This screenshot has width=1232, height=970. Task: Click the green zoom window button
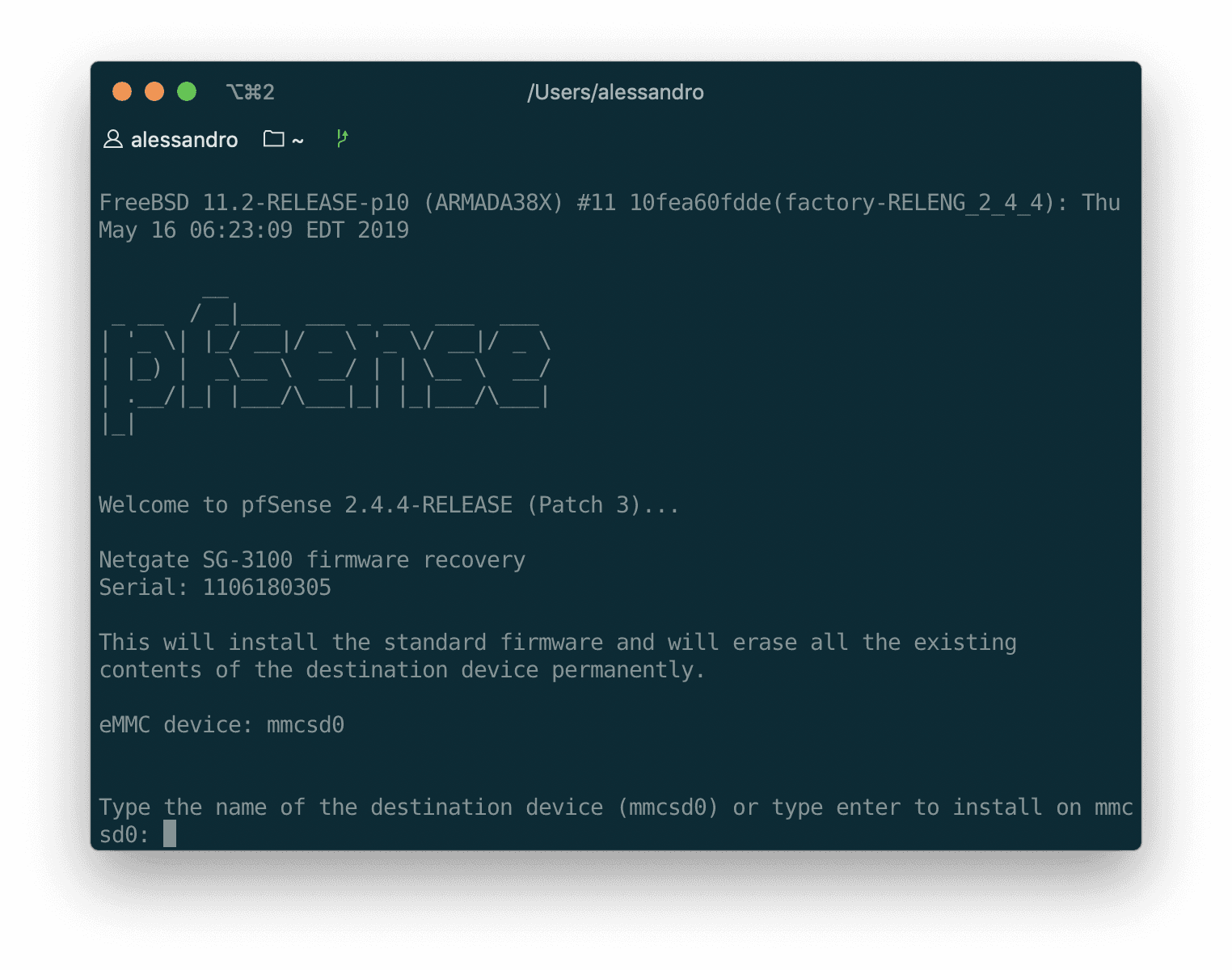(x=187, y=91)
